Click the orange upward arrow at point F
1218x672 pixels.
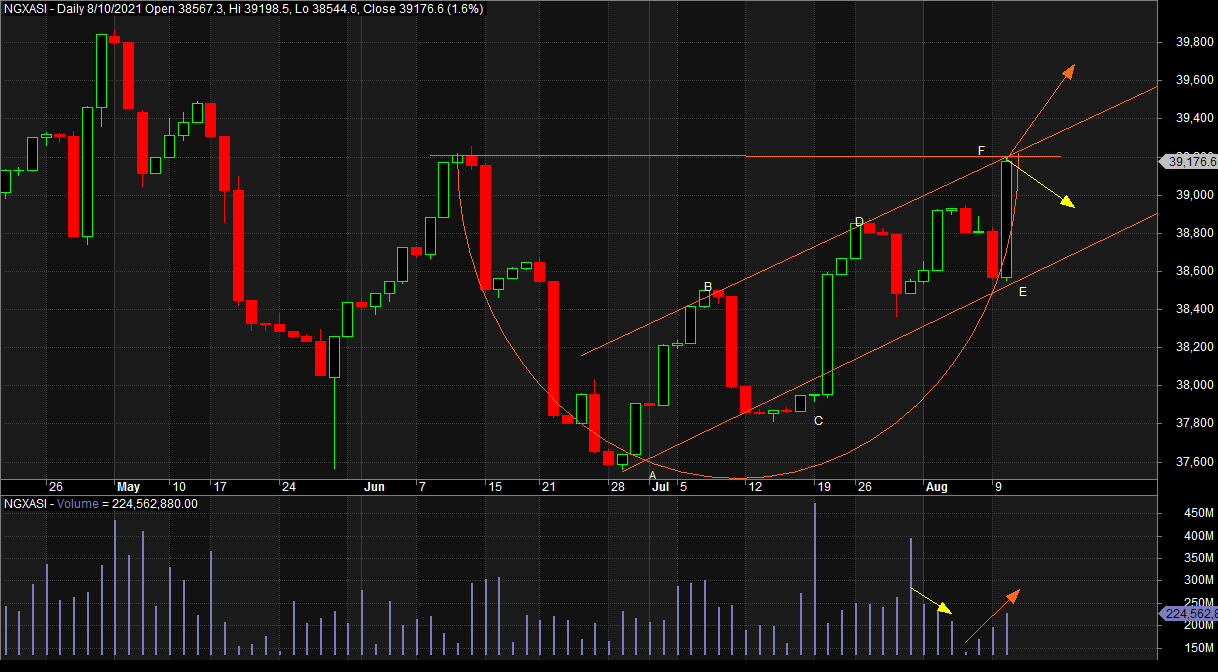1046,108
